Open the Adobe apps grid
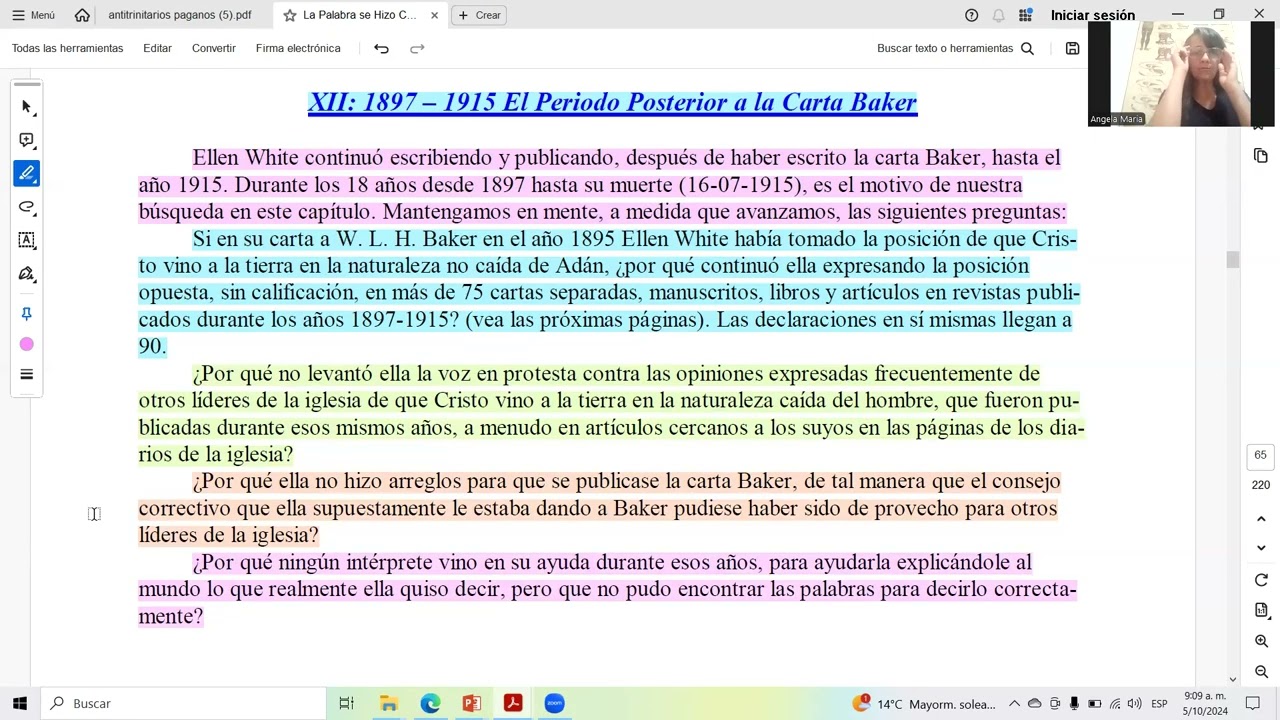The image size is (1280, 720). tap(1025, 15)
